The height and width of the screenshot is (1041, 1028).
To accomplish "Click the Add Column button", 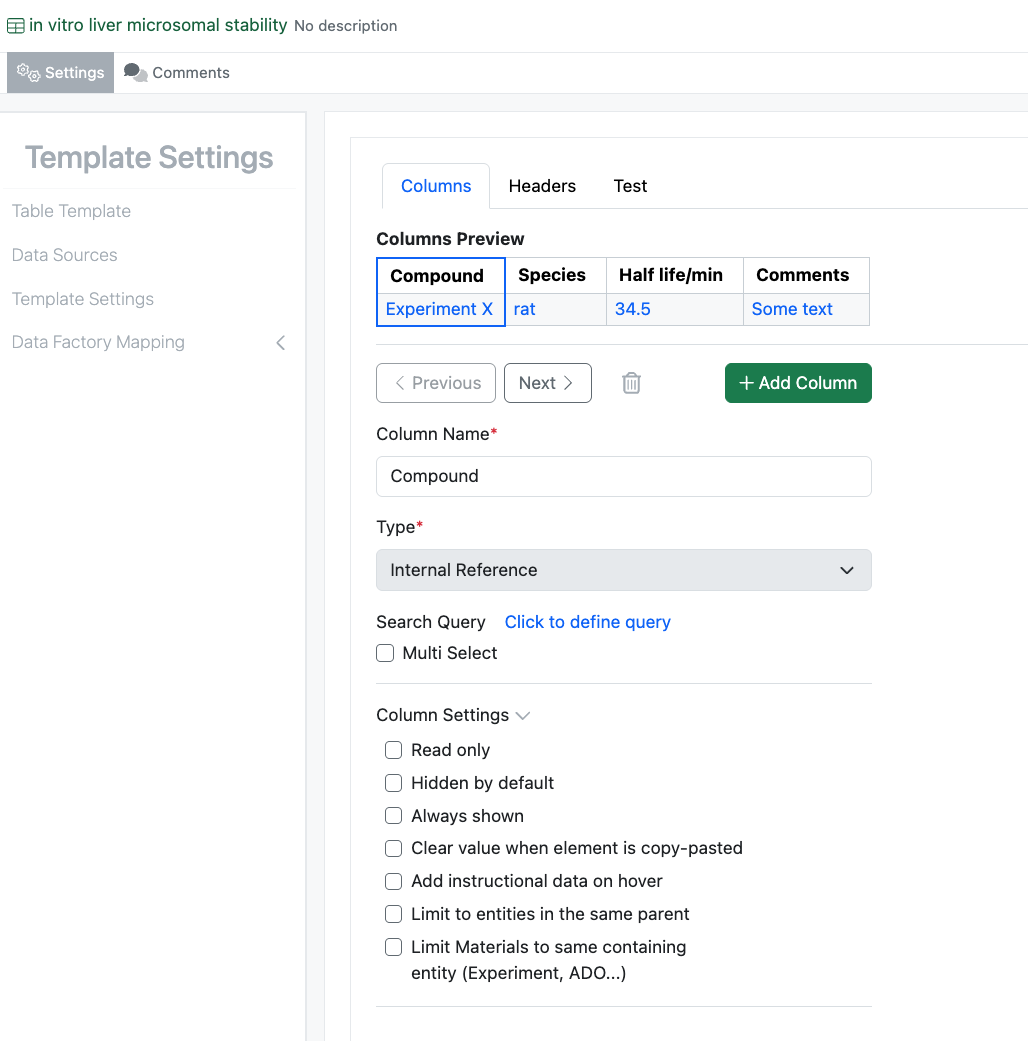I will (x=797, y=383).
